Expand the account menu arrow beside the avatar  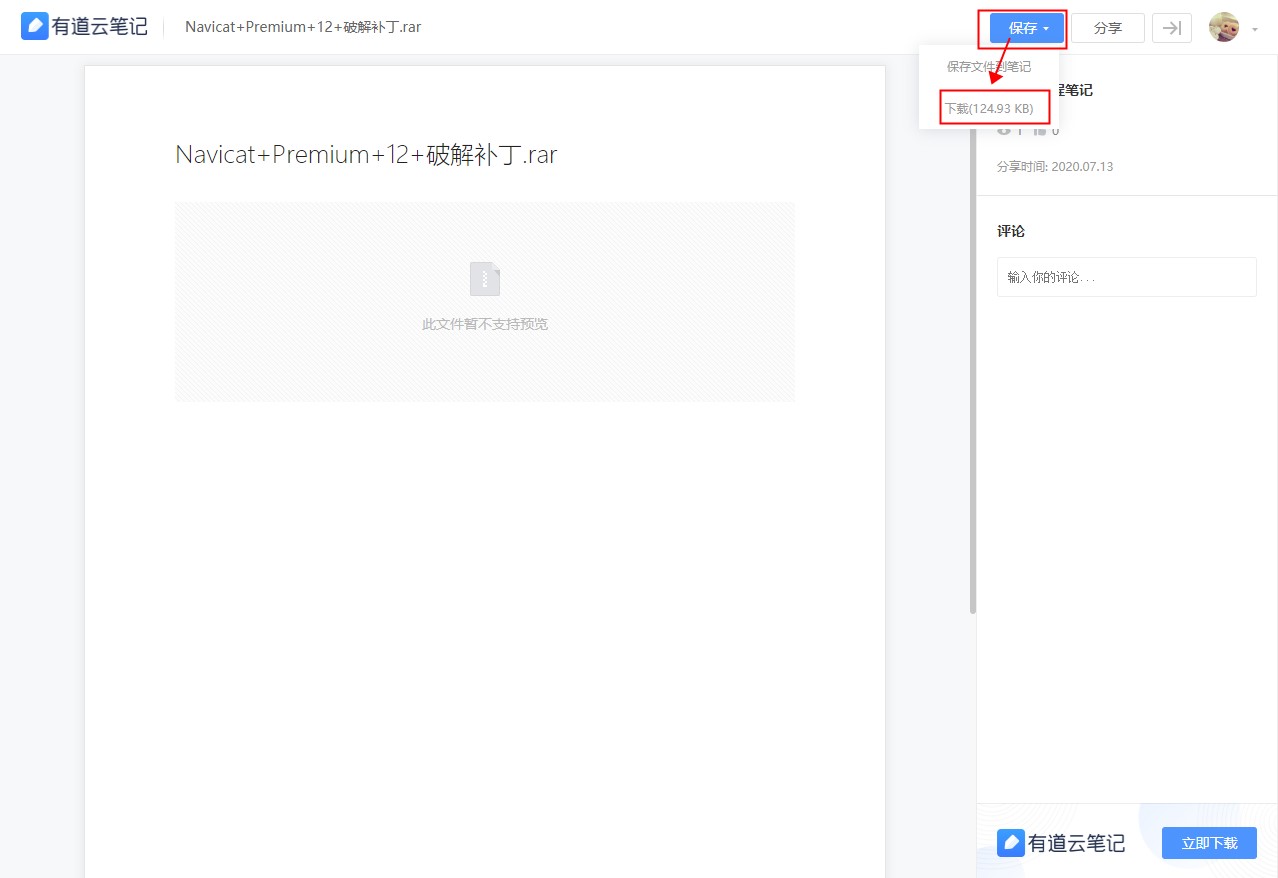1255,30
